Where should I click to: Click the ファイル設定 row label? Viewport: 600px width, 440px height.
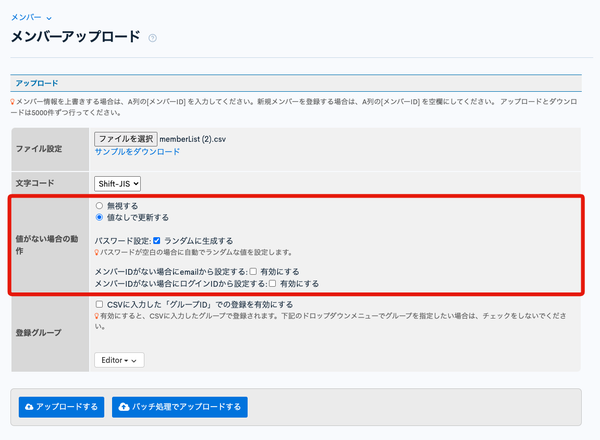click(x=39, y=149)
